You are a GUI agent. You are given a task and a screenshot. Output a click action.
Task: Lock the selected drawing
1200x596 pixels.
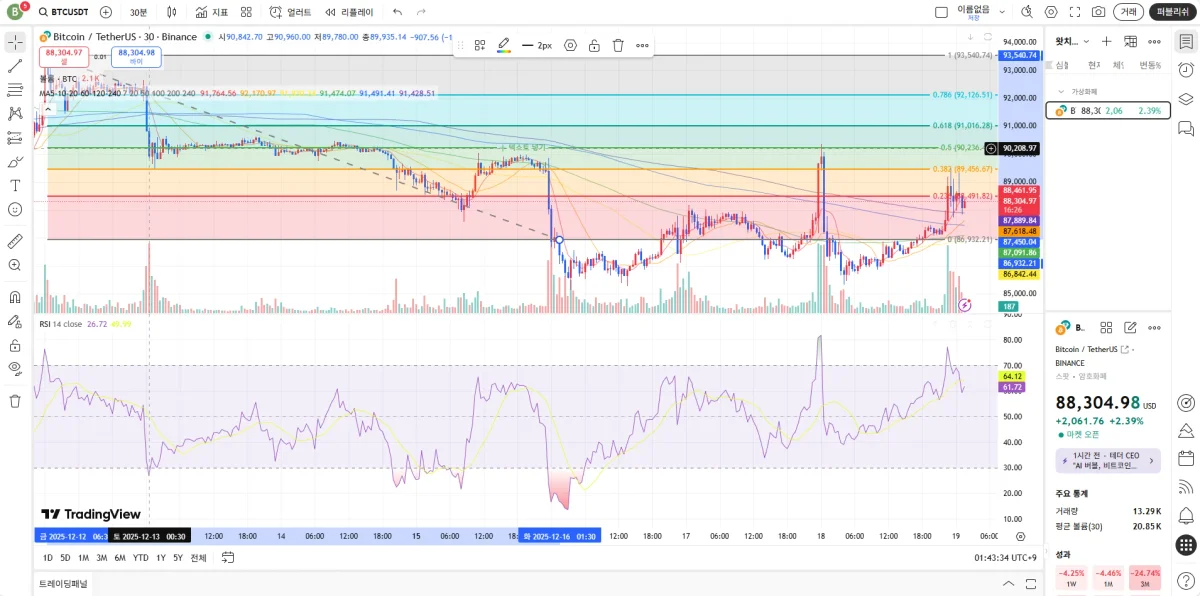point(594,45)
